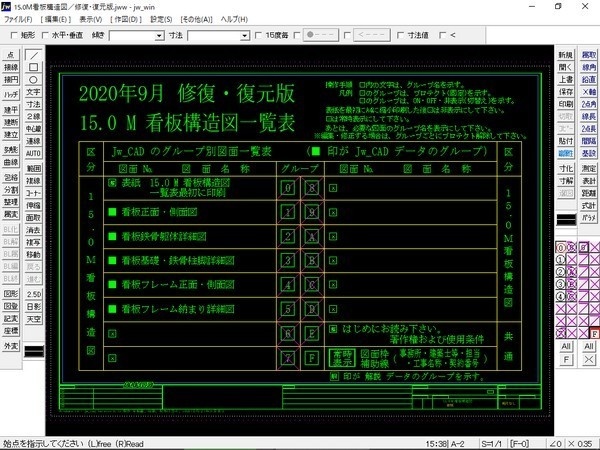Select the 中心線 center line tool
Viewport: 600px width, 450px height.
click(33, 129)
